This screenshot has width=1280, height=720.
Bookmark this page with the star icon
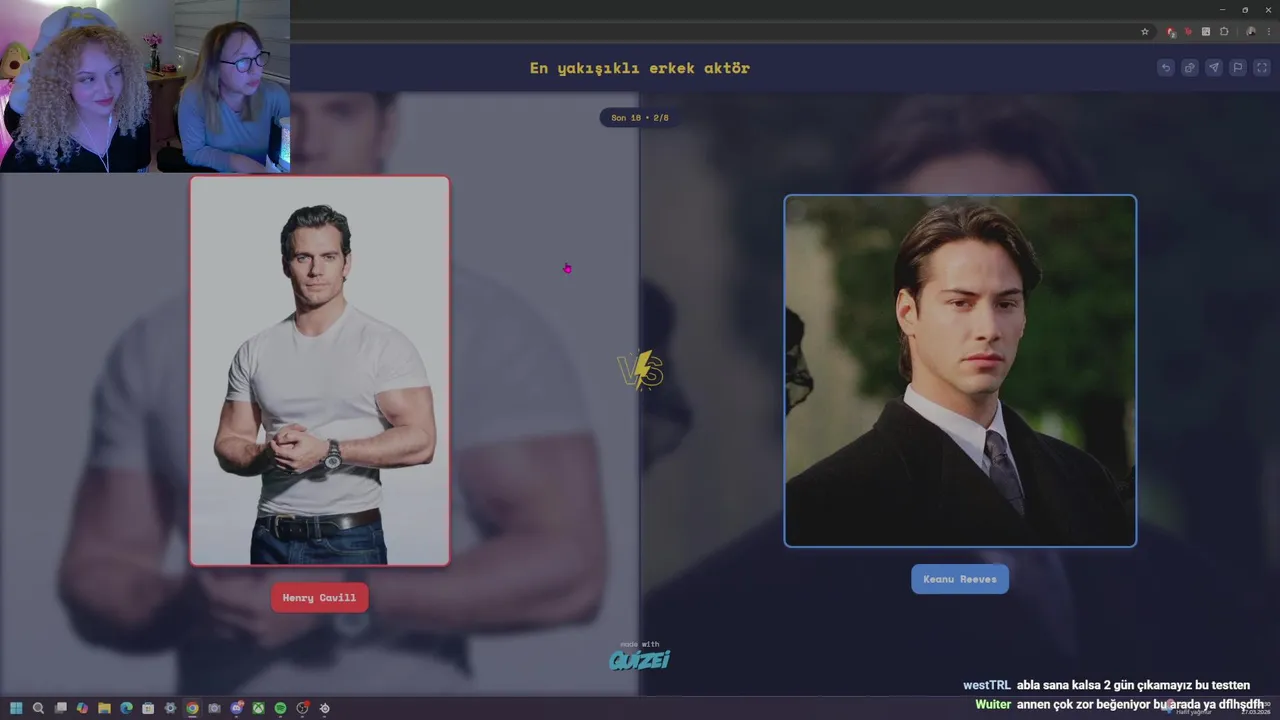click(1145, 31)
